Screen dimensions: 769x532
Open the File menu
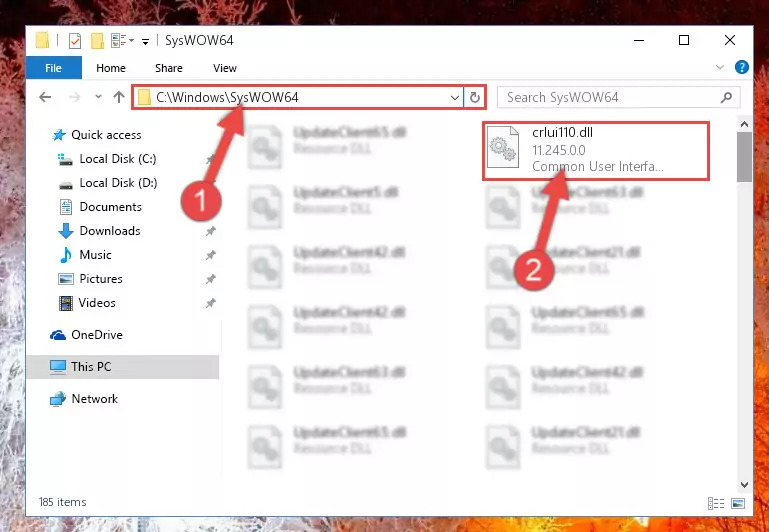click(53, 68)
